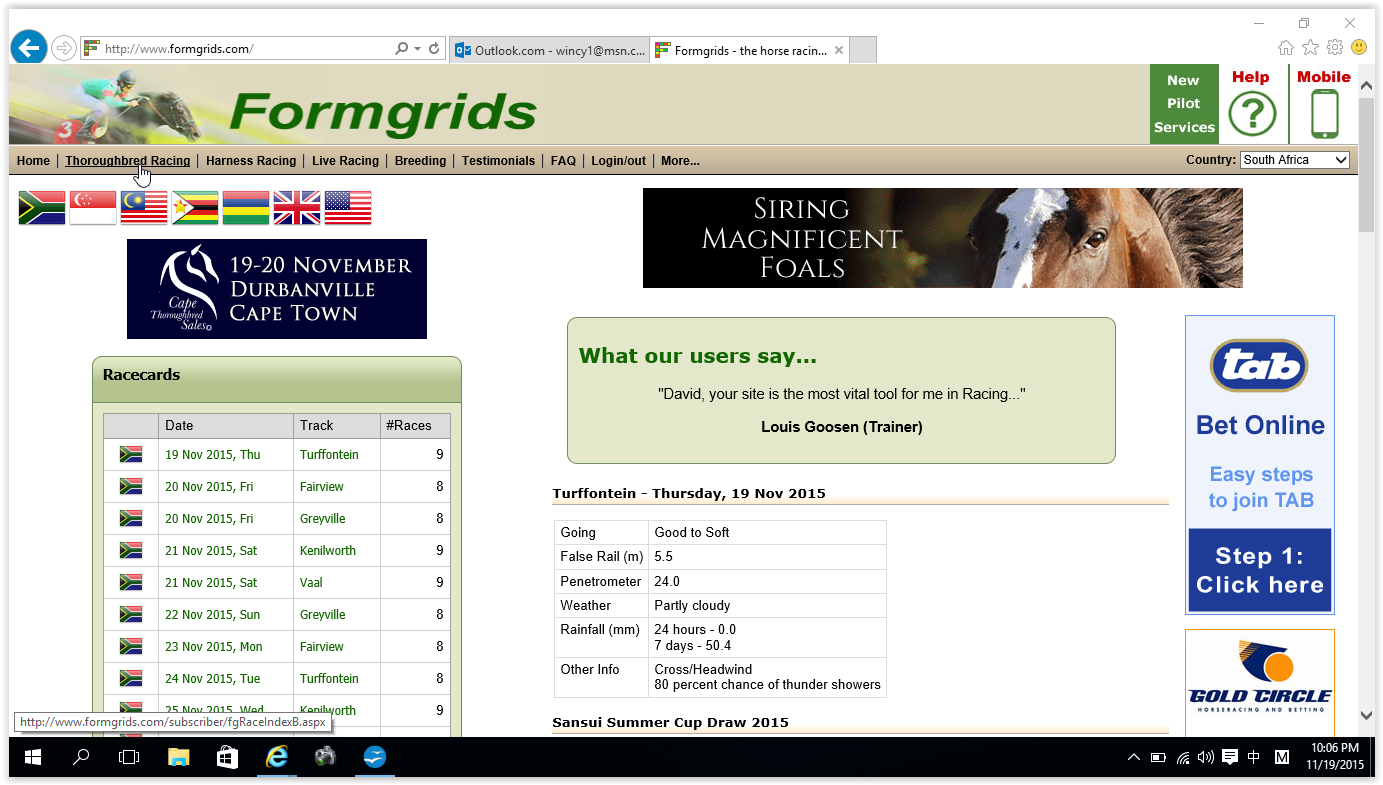Viewport: 1383px width, 785px height.
Task: Click the Mauritius flag icon
Action: pos(246,208)
